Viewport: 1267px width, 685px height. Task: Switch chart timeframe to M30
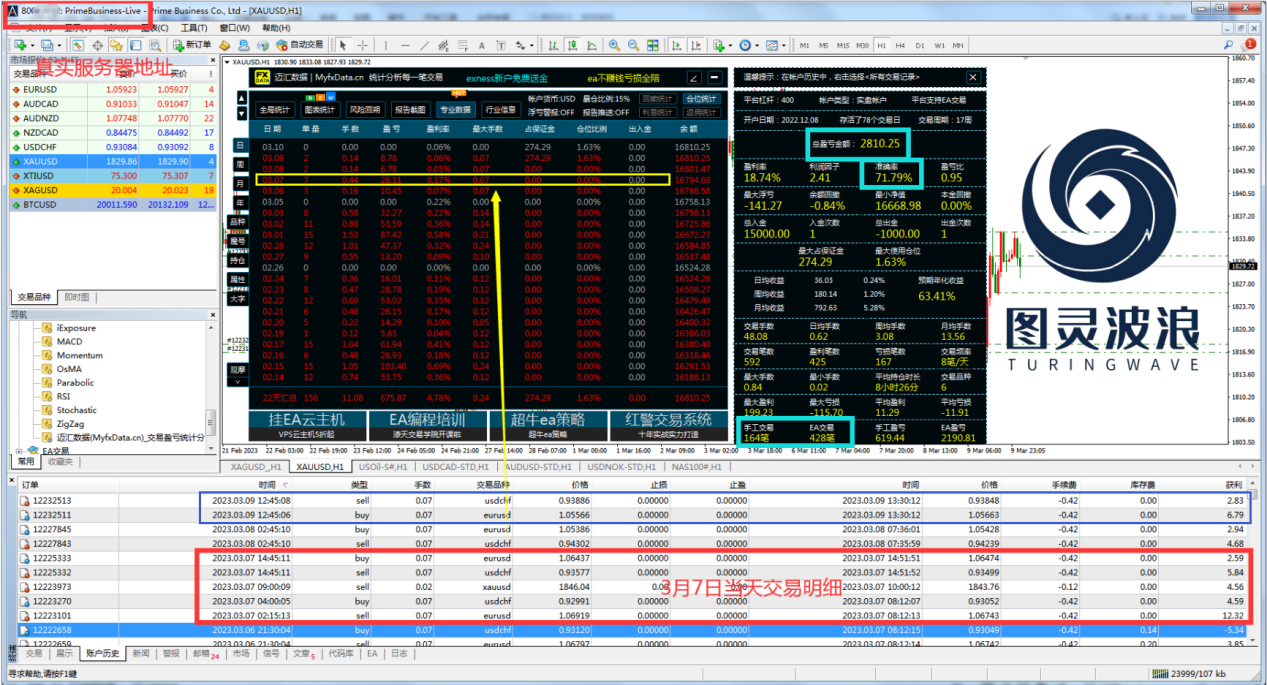click(x=862, y=45)
